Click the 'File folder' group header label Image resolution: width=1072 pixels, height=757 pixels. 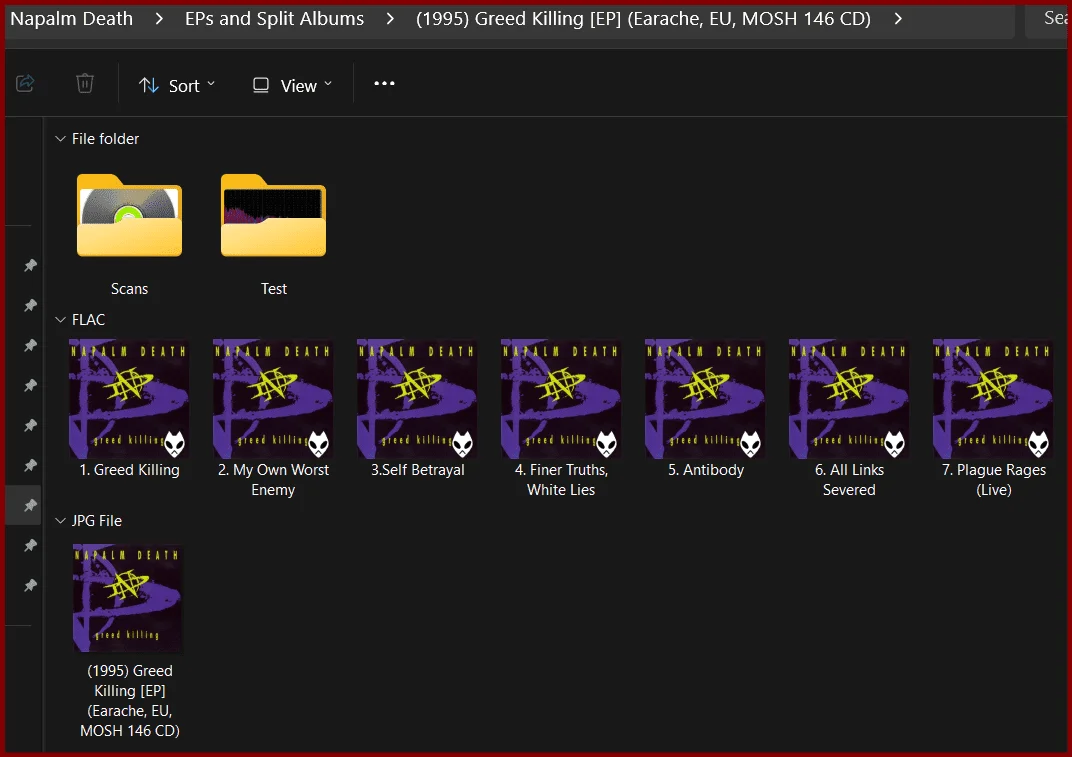pos(105,139)
